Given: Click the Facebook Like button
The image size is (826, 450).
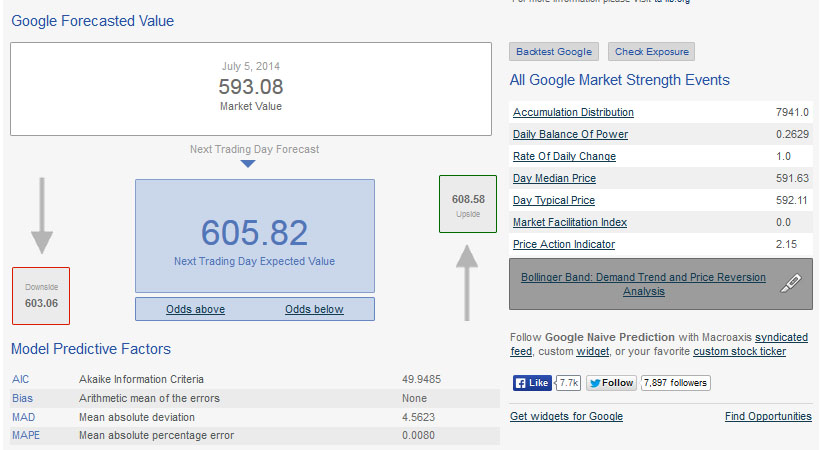Looking at the screenshot, I should point(532,383).
